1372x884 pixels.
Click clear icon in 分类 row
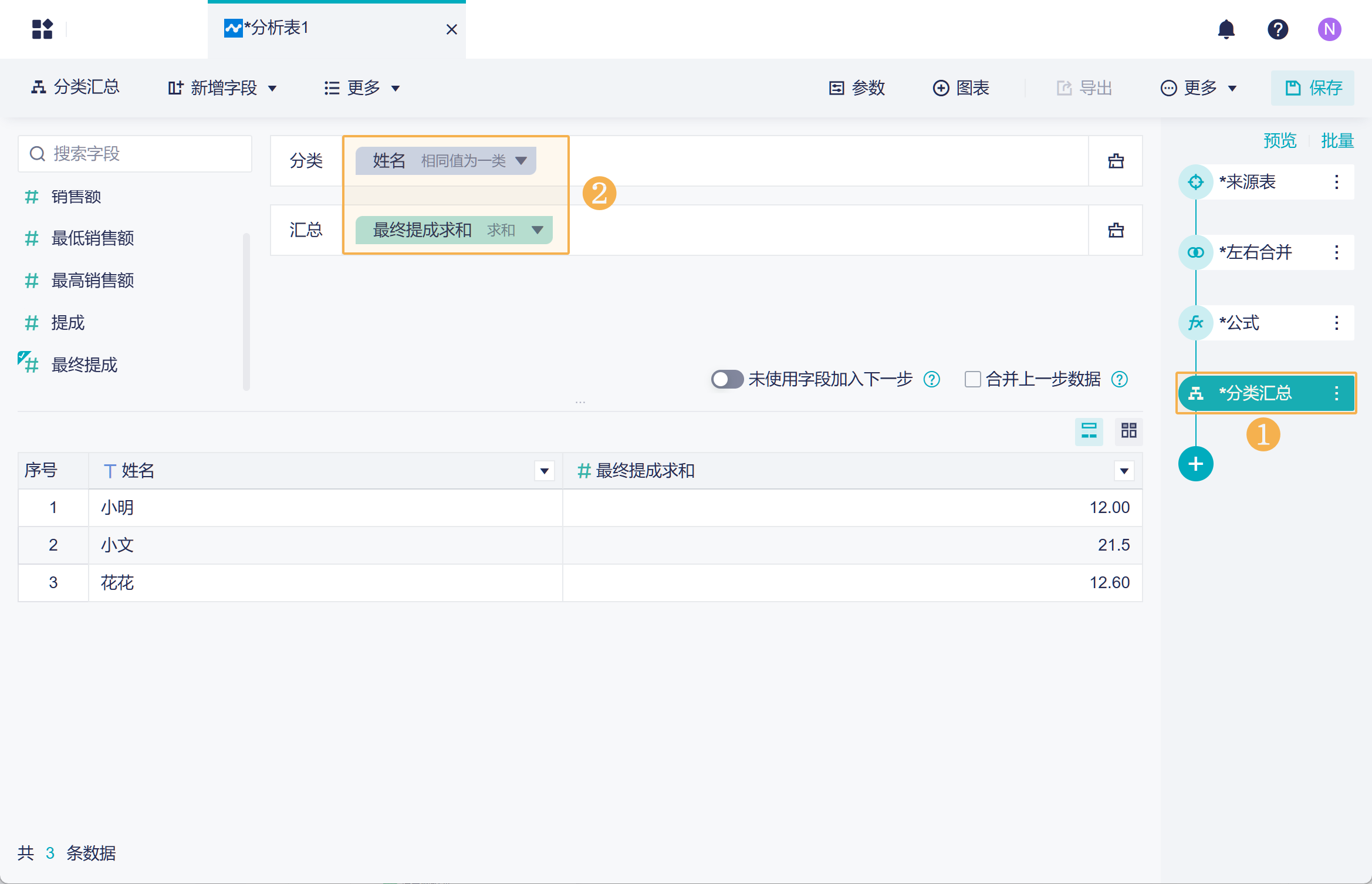click(x=1116, y=161)
